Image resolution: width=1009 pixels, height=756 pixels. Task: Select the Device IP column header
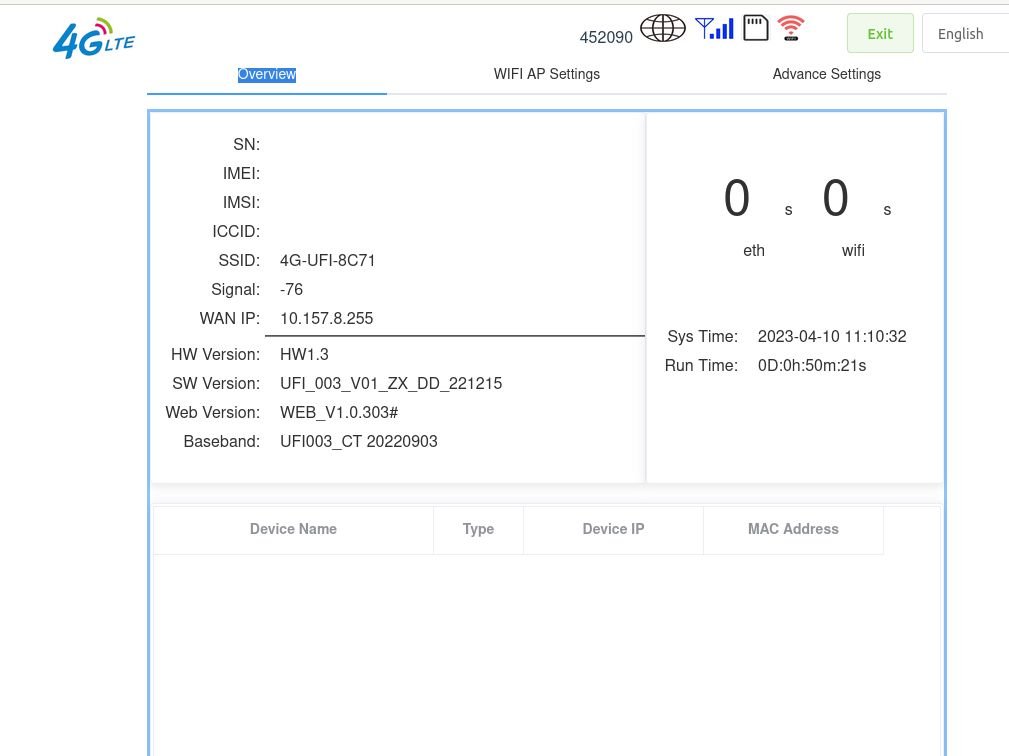tap(613, 529)
